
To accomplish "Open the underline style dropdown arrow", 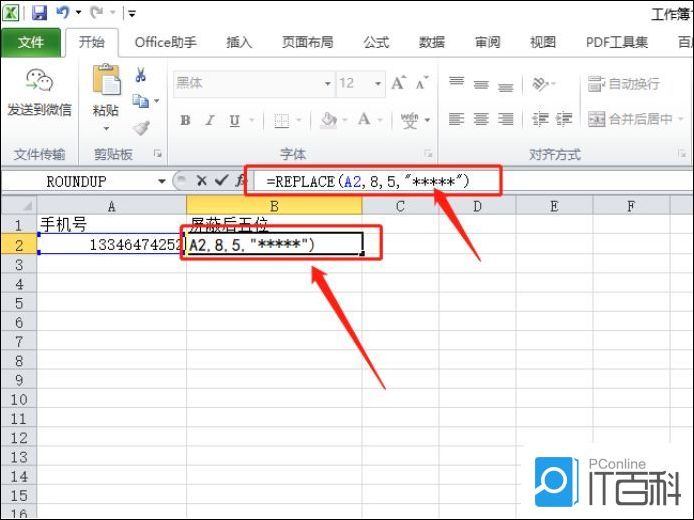I will (x=252, y=120).
